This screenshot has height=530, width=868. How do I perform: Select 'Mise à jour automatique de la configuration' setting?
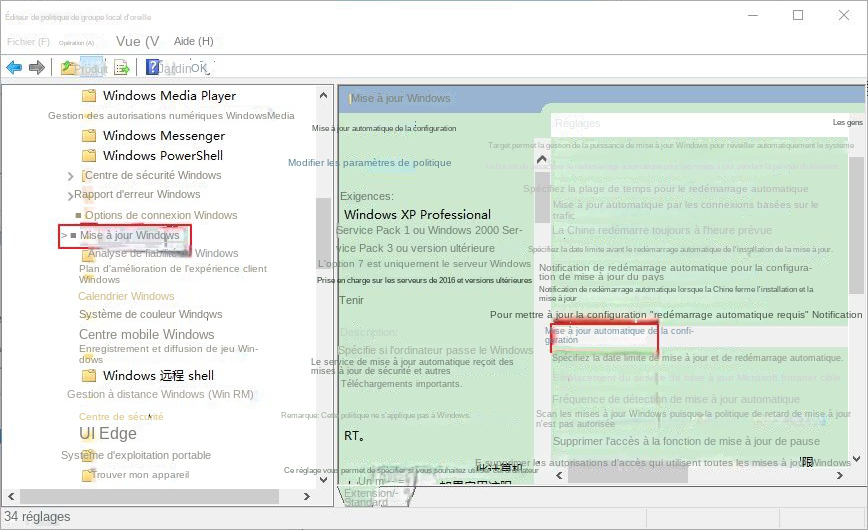click(x=619, y=335)
